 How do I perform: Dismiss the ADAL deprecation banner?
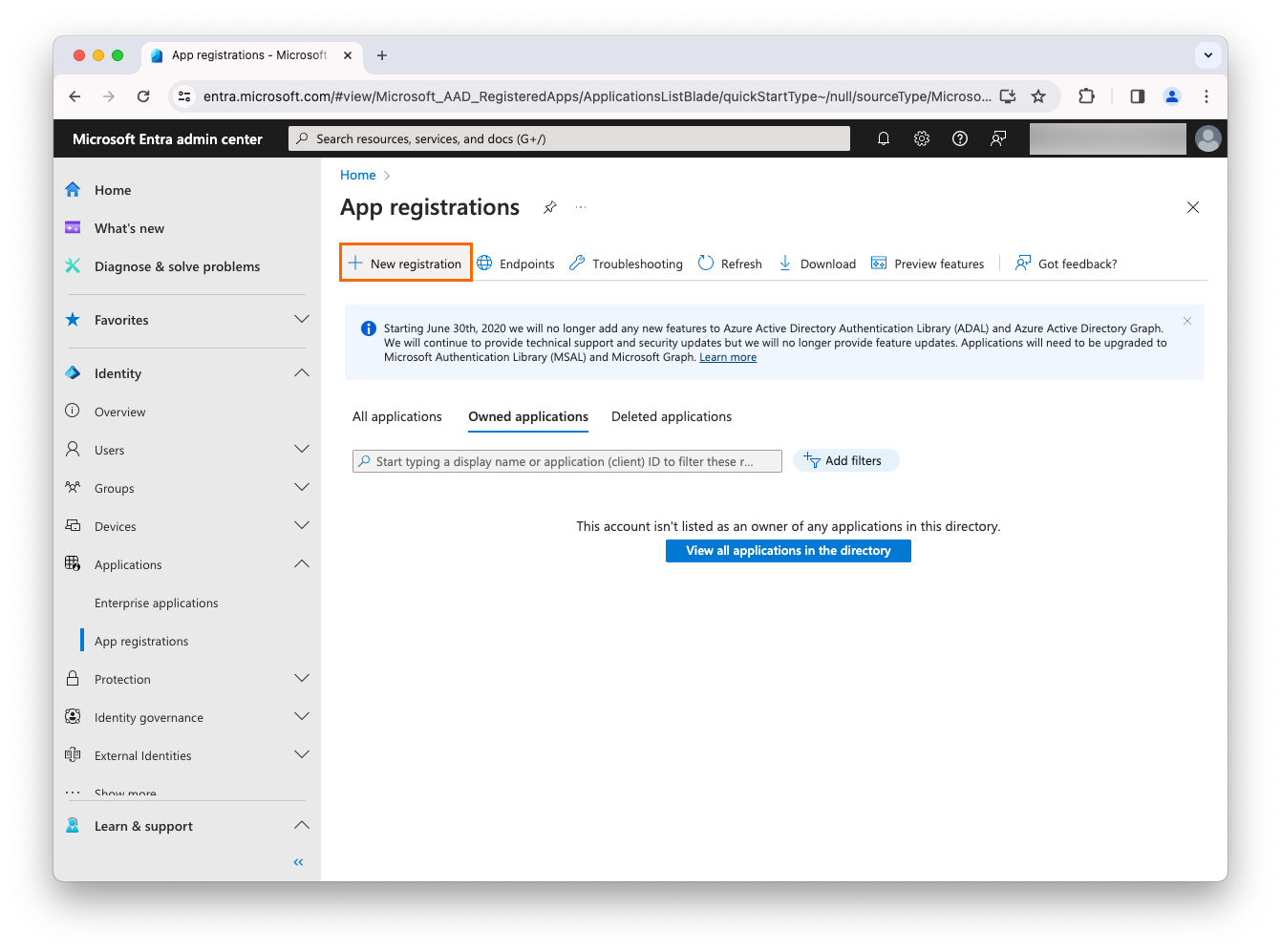tap(1186, 321)
